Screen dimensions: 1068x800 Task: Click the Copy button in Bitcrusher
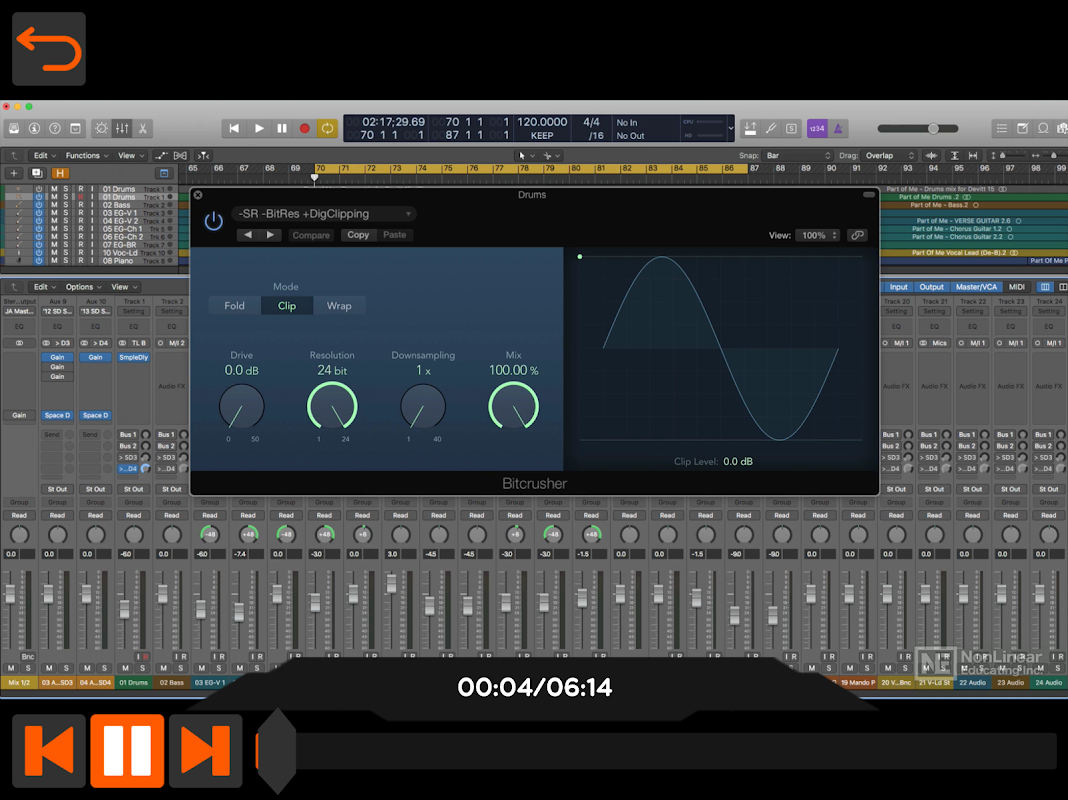358,235
